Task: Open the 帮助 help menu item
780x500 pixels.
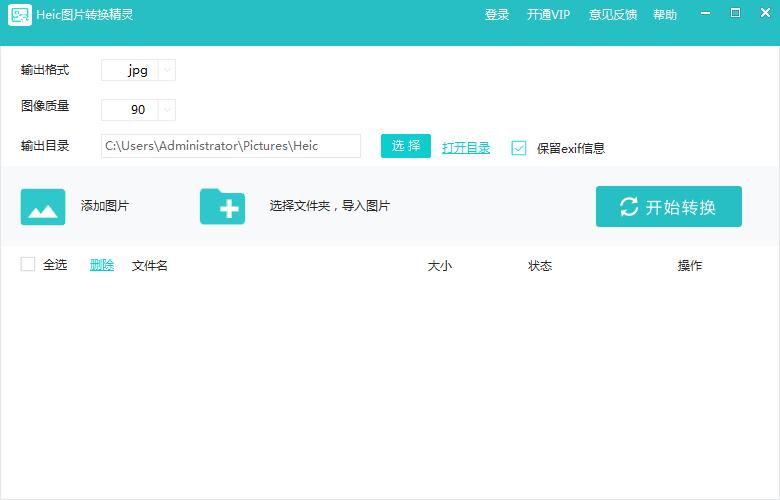Action: click(x=665, y=15)
